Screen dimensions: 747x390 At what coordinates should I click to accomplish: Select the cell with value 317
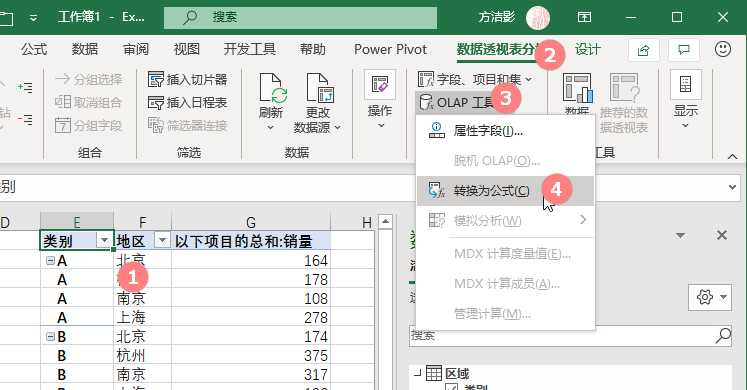251,375
